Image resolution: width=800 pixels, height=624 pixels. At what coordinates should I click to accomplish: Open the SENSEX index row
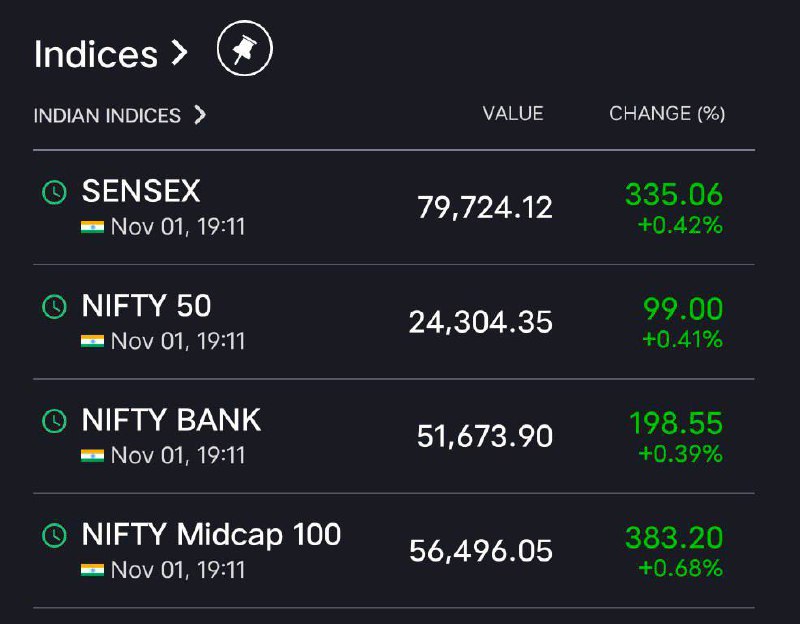coord(394,208)
